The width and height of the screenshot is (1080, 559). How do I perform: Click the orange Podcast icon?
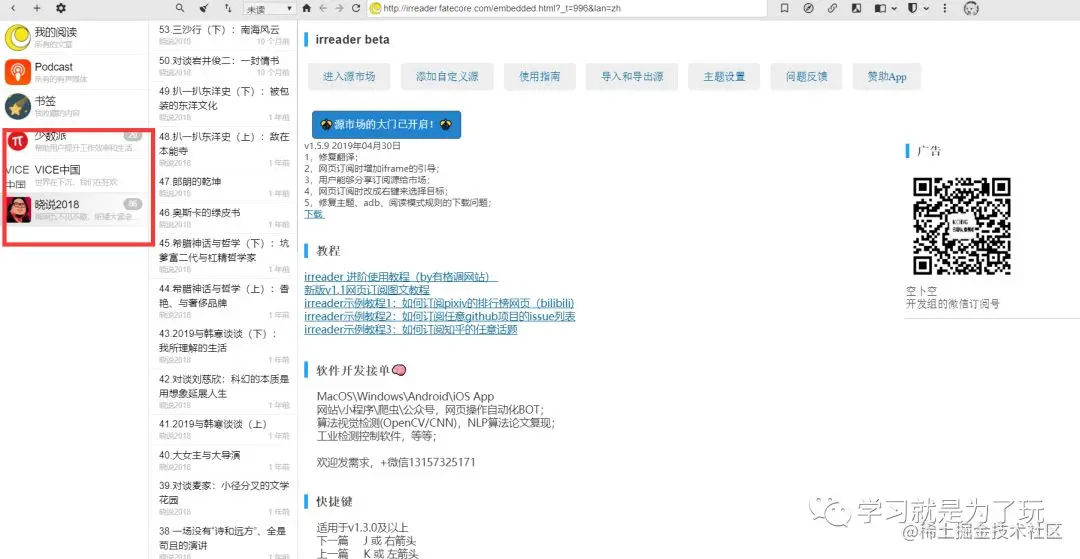tap(17, 72)
